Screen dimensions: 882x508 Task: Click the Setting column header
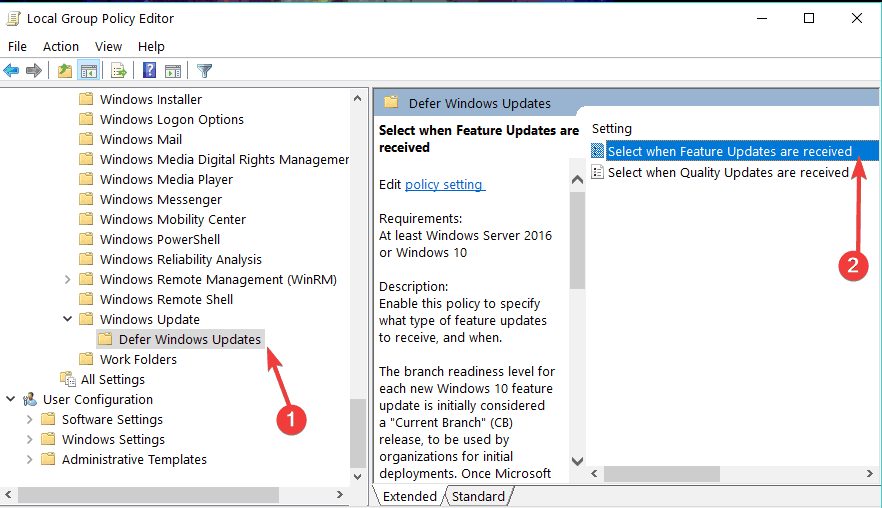[611, 129]
